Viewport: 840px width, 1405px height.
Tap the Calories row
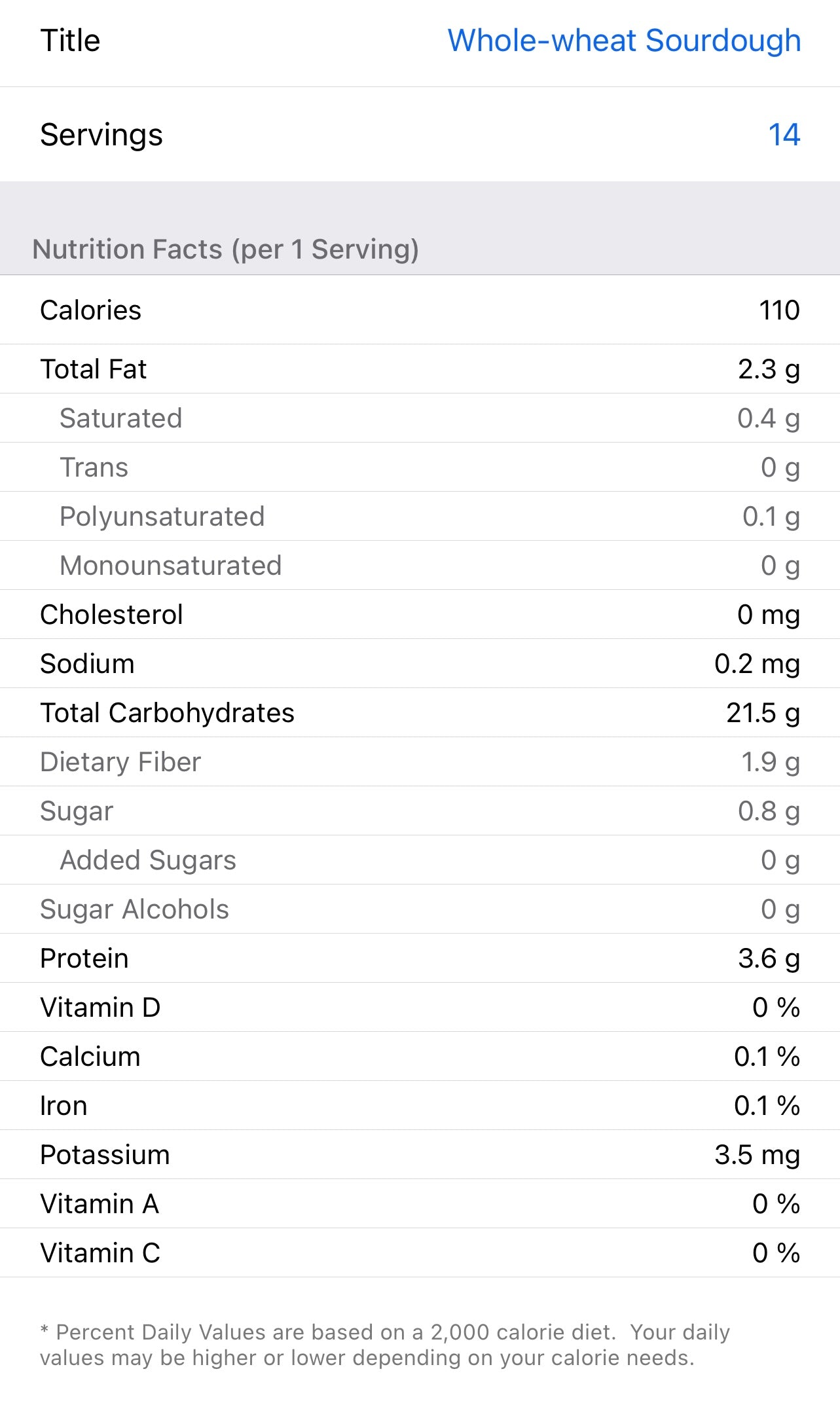coord(419,310)
